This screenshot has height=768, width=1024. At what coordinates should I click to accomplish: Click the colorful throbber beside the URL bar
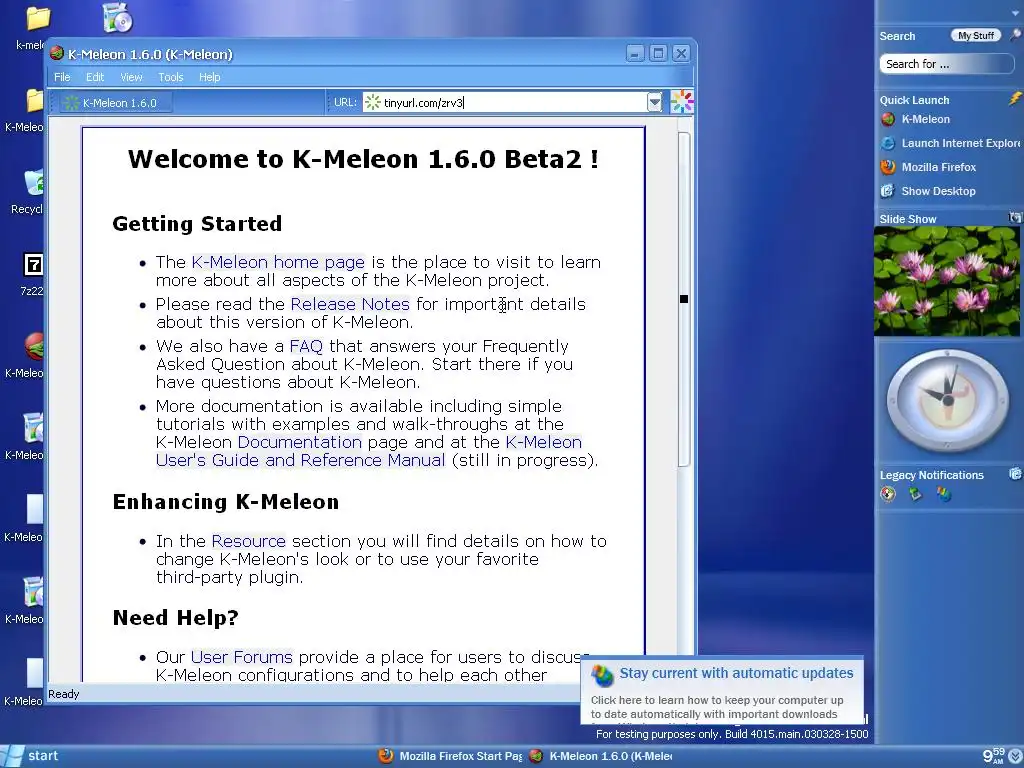(682, 102)
